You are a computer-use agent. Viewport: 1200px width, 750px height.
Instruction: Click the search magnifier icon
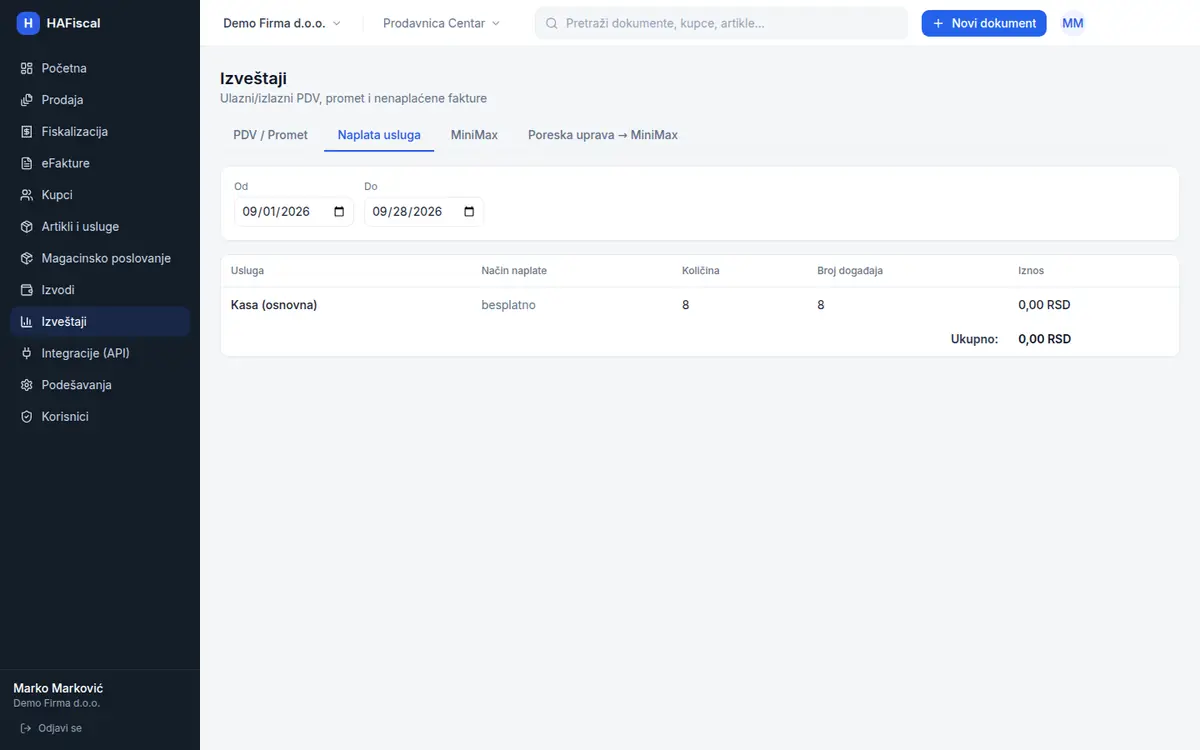click(x=551, y=23)
